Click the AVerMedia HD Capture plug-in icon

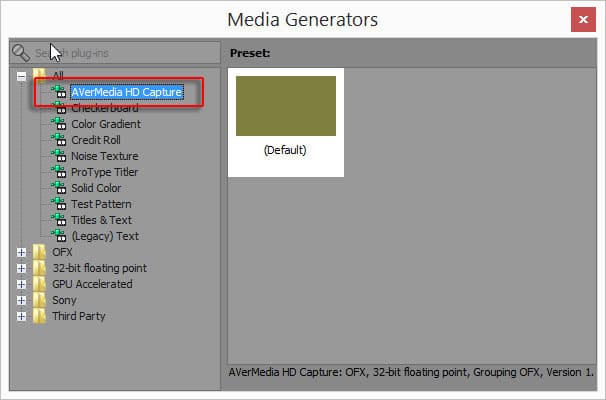point(59,92)
